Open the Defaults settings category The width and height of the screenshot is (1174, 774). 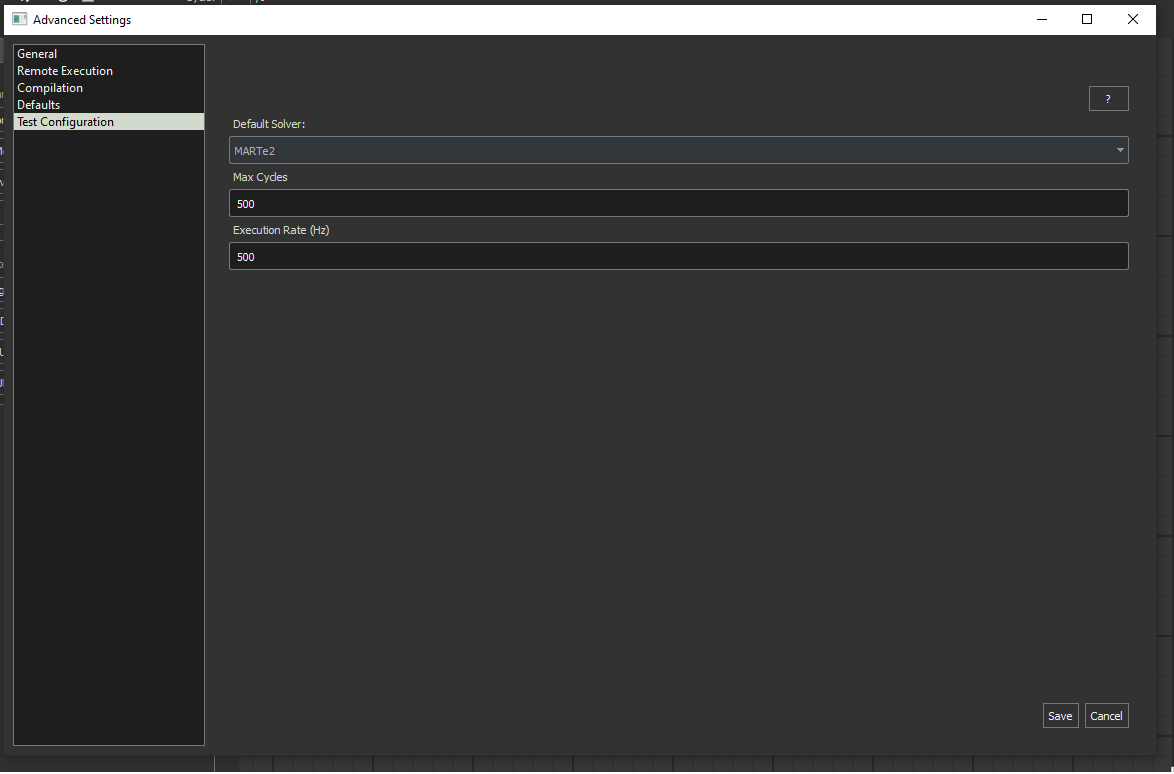point(39,105)
